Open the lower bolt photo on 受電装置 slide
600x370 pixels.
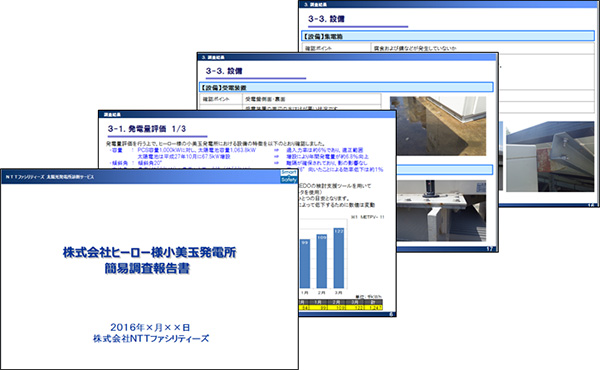pos(441,210)
